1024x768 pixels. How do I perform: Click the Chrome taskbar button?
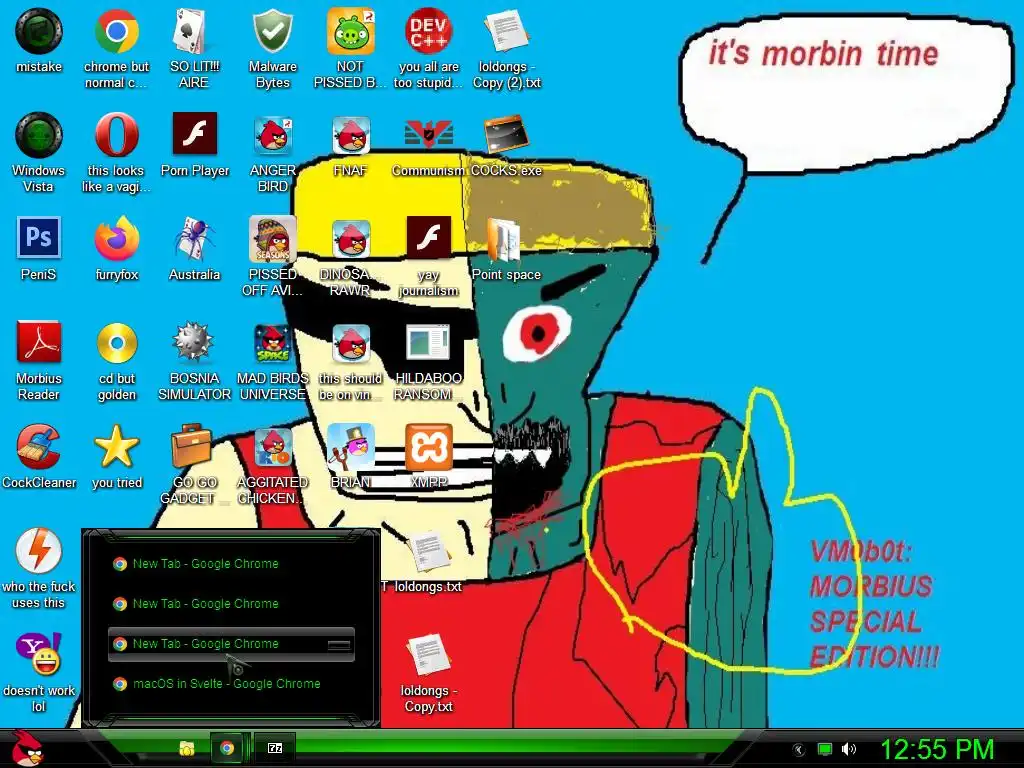coord(227,748)
